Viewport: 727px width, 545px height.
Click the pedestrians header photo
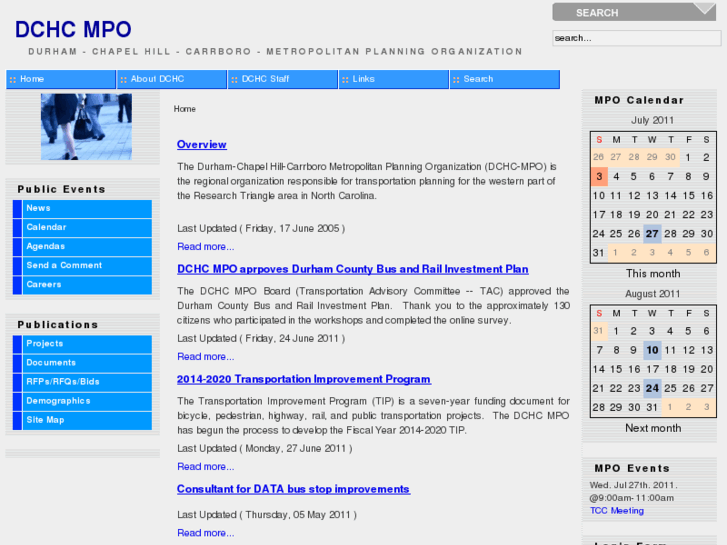tap(86, 127)
